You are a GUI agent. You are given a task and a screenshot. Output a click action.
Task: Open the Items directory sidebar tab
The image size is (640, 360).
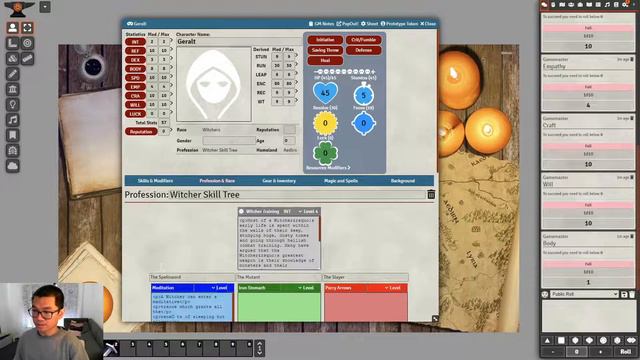(580, 4)
